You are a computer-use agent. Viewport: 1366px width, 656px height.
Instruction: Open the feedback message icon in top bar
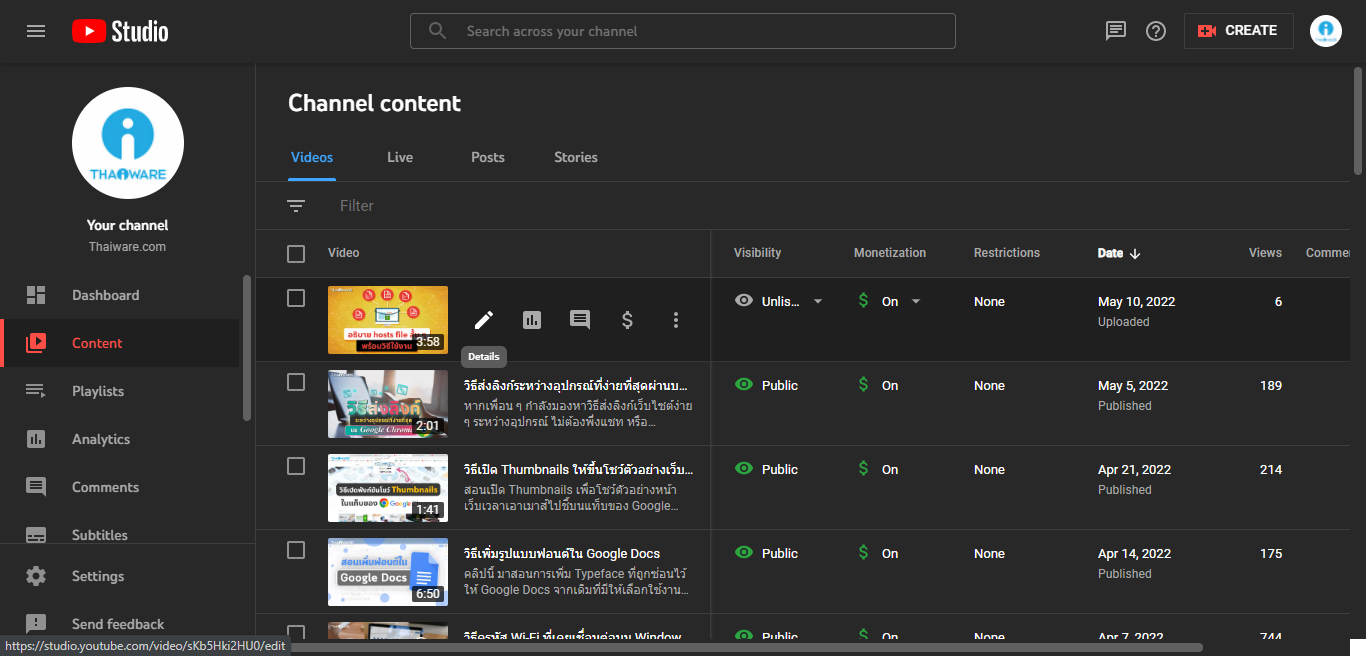1116,31
